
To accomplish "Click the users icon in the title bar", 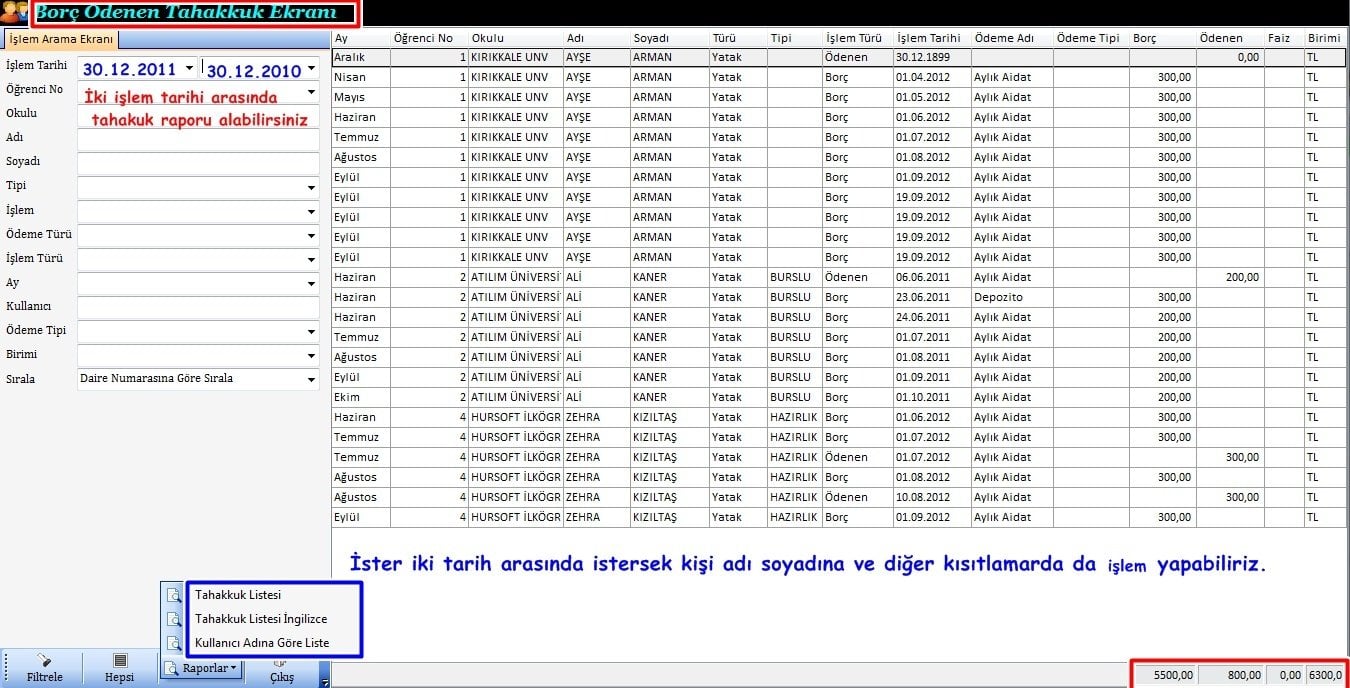I will 15,13.
